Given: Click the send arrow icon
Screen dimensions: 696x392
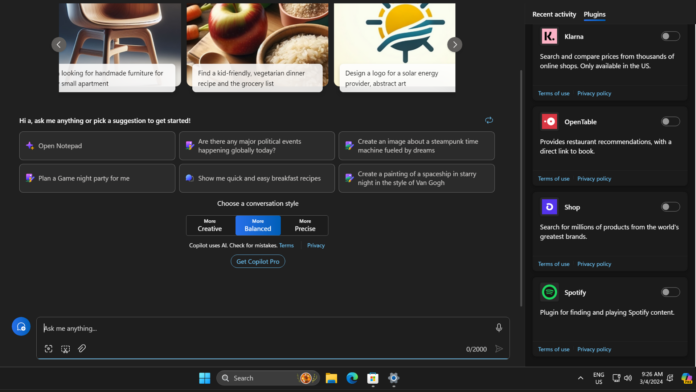Looking at the screenshot, I should click(x=499, y=349).
